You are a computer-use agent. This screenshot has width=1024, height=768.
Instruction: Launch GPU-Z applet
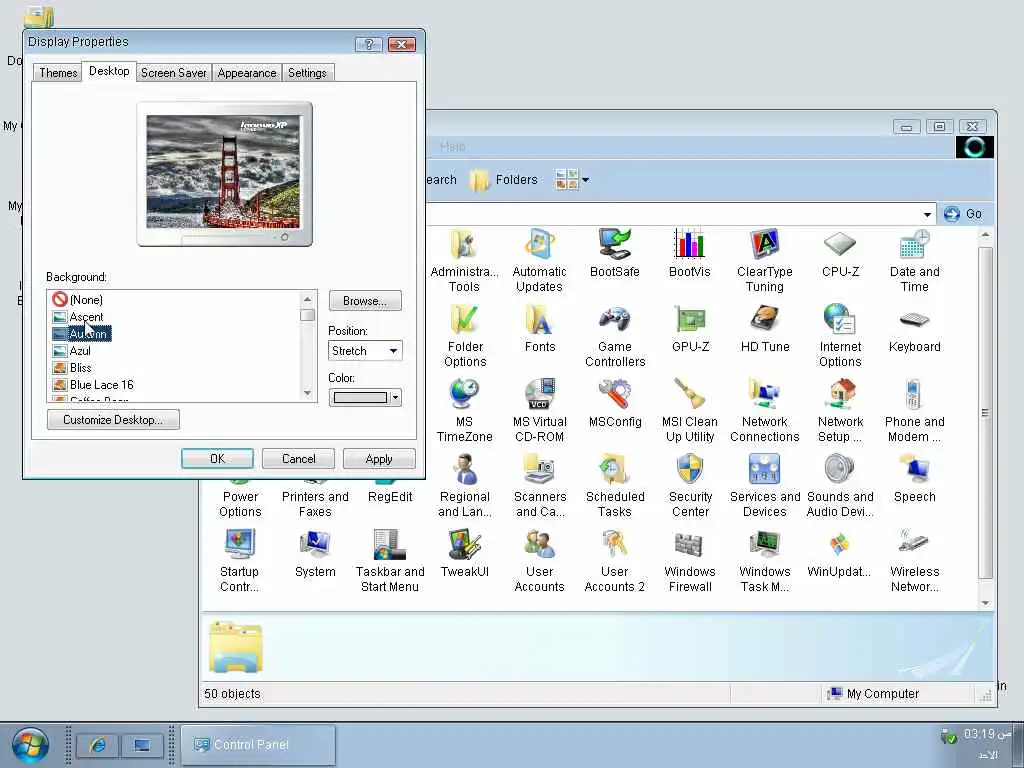coord(690,329)
